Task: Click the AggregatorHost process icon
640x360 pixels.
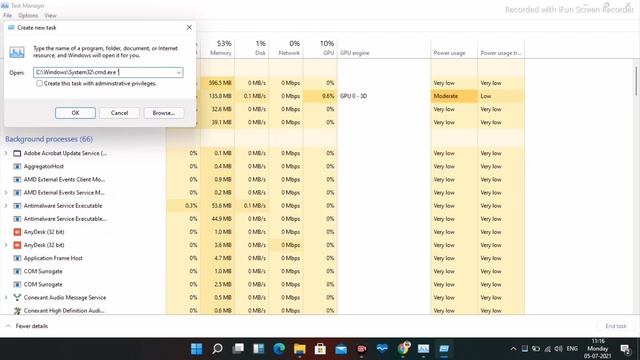Action: [x=17, y=167]
